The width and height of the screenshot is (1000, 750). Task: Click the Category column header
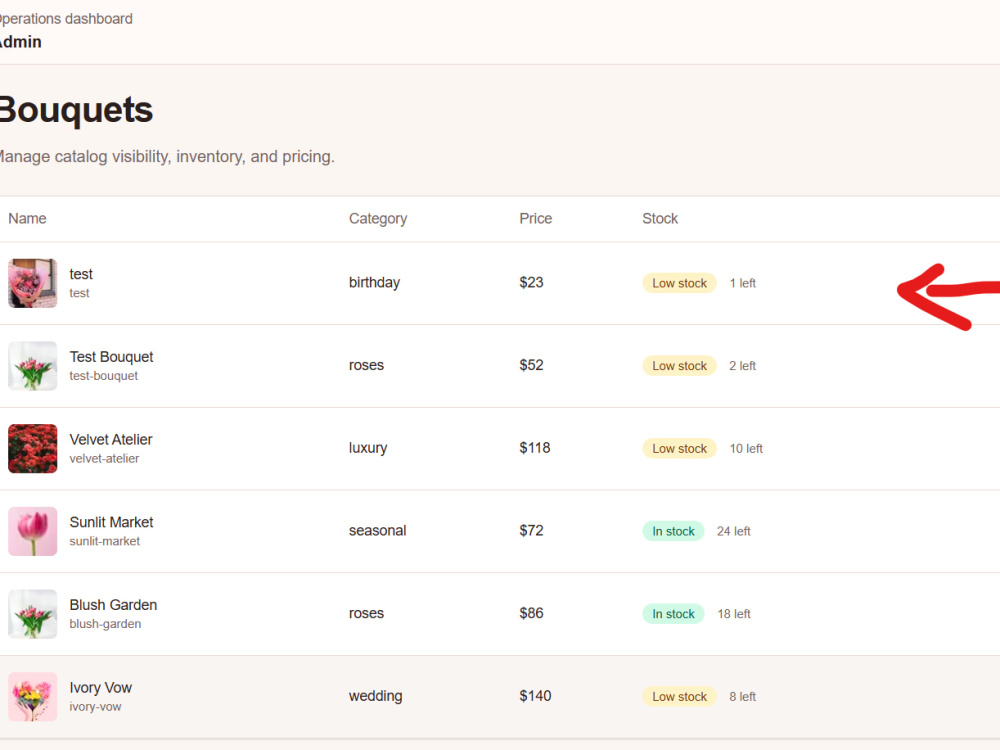(x=378, y=219)
